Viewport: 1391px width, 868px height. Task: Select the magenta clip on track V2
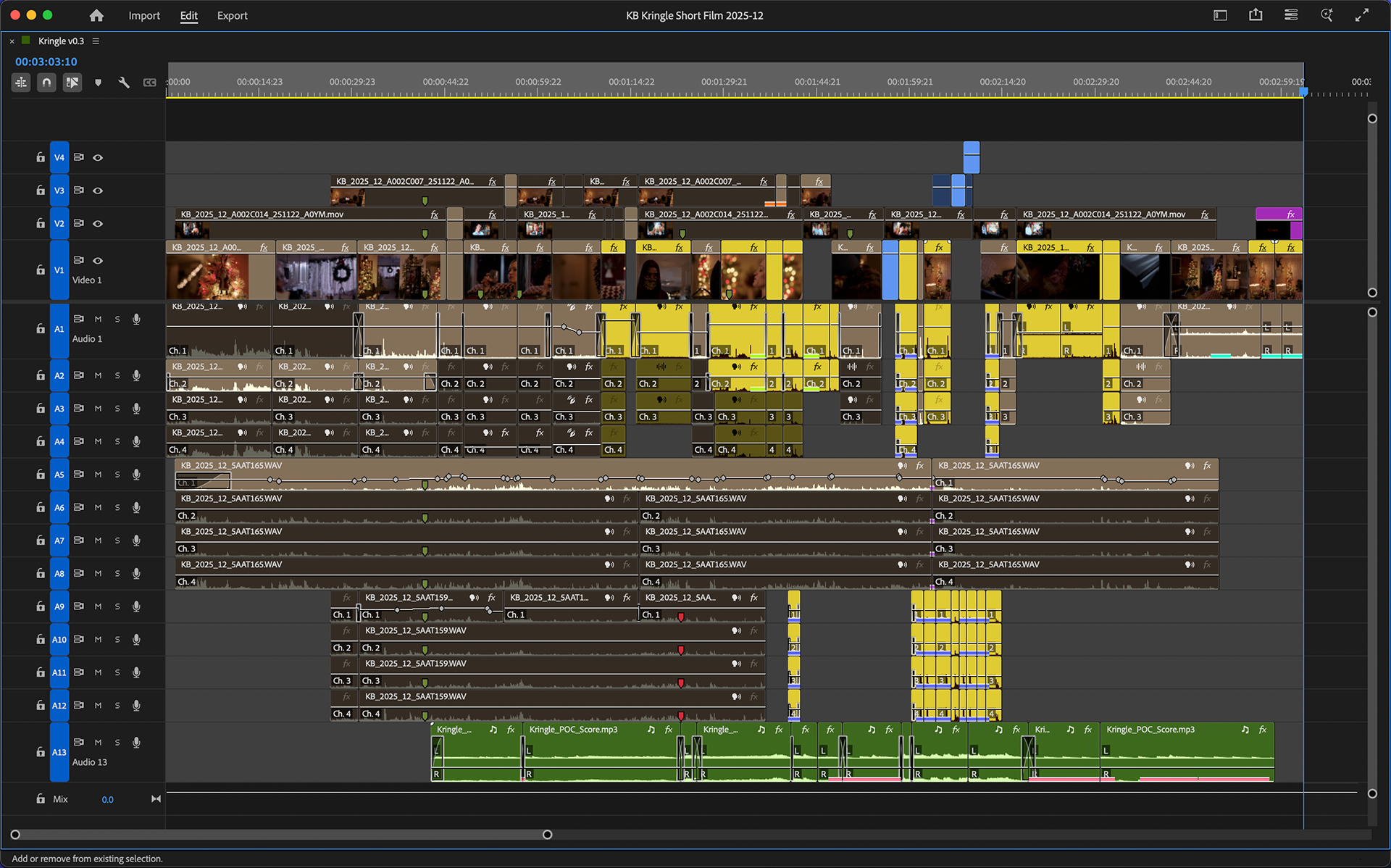(1279, 223)
